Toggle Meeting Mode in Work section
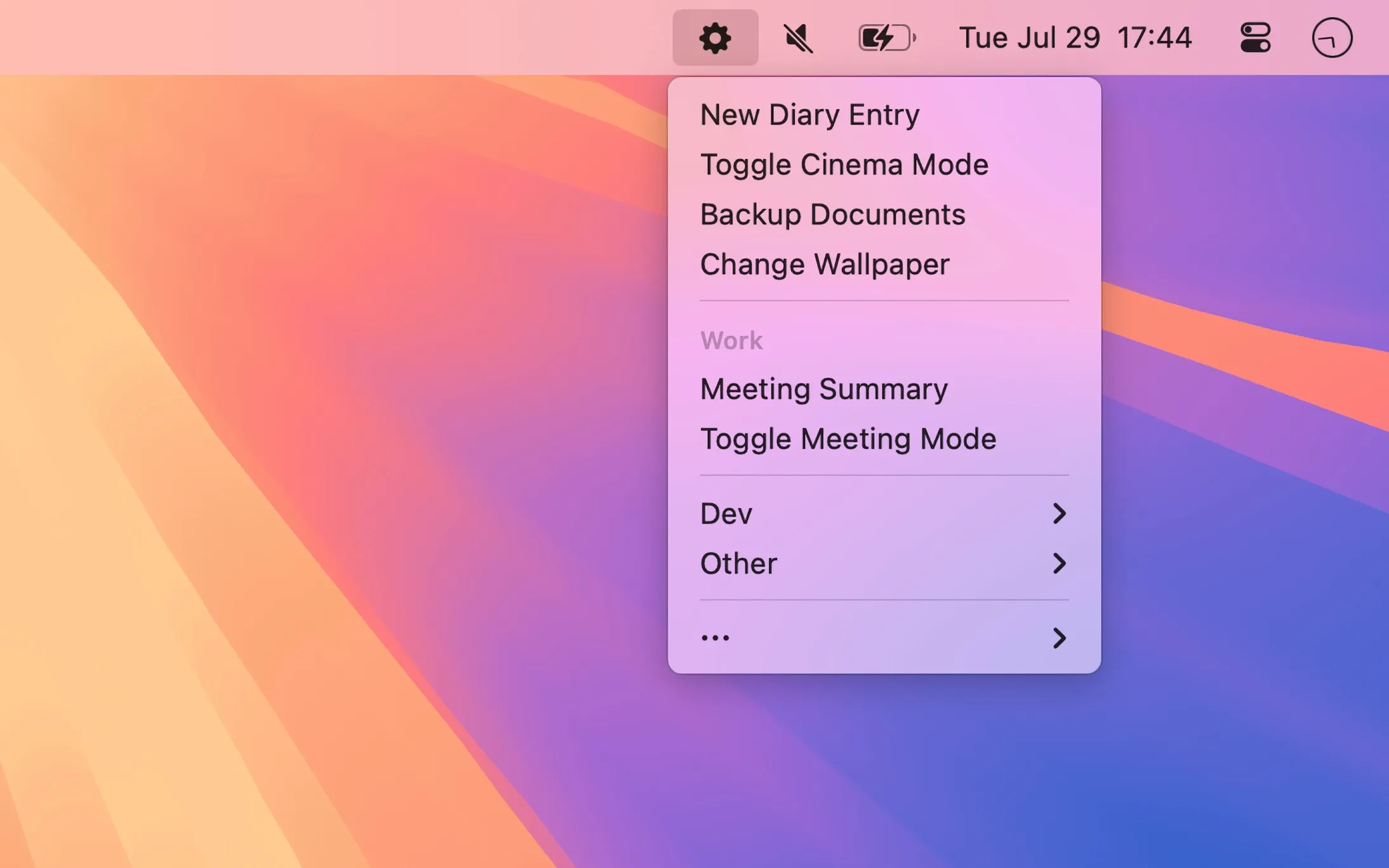This screenshot has height=868, width=1389. coord(847,439)
